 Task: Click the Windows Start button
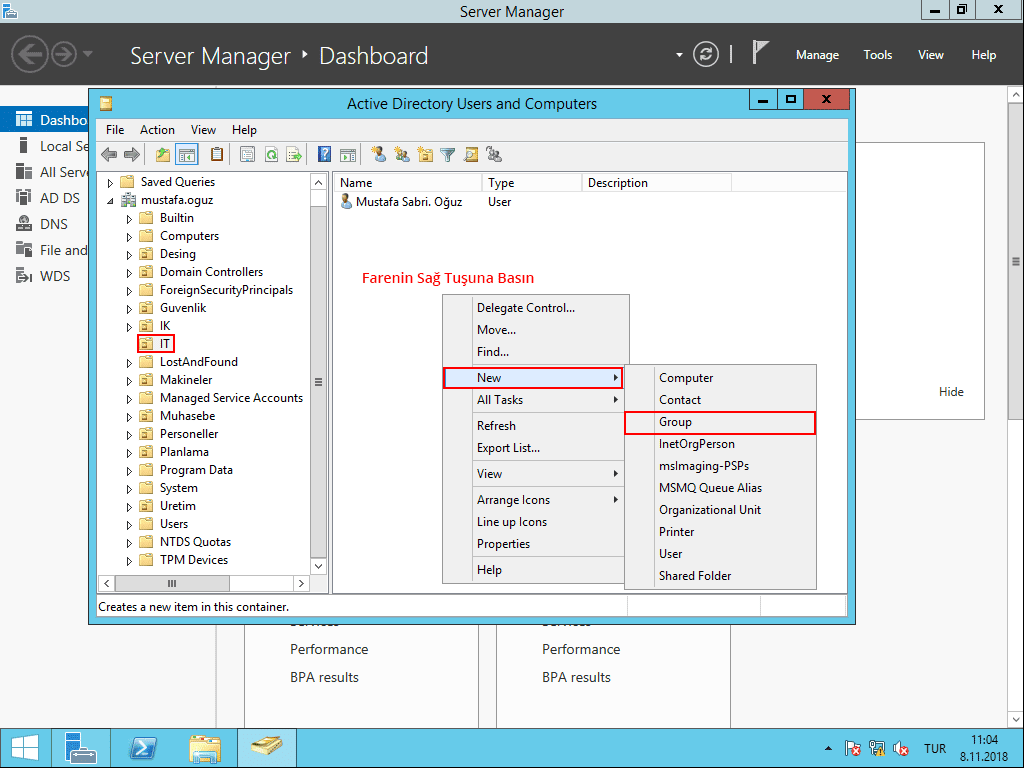coord(25,748)
